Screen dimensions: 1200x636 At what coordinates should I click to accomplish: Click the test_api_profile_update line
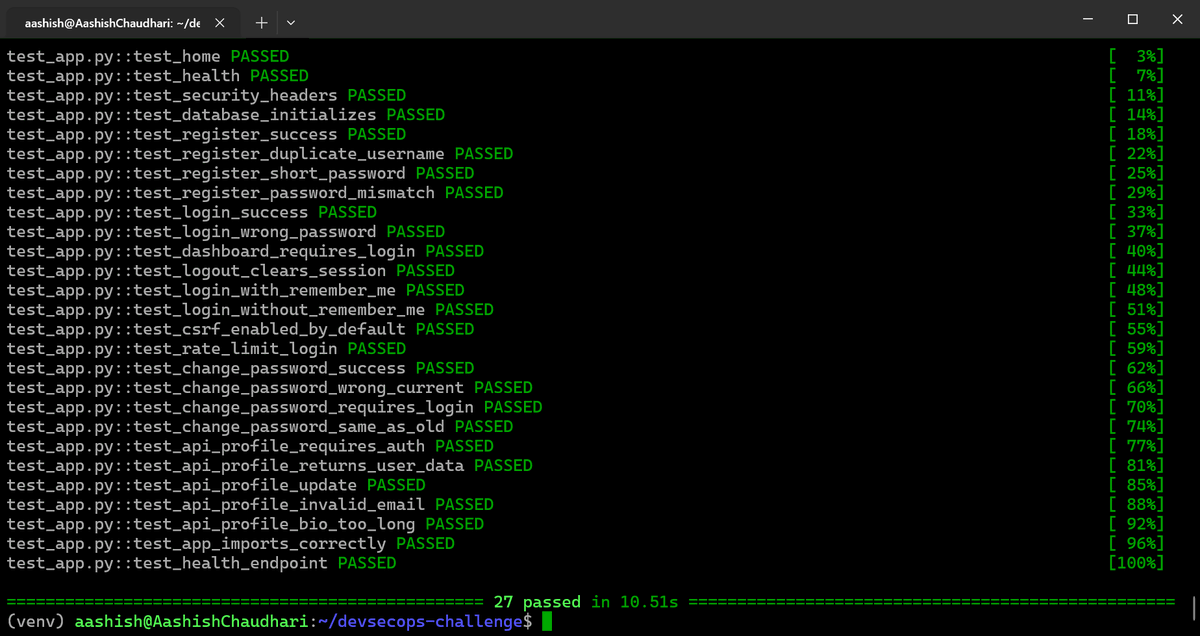point(216,485)
